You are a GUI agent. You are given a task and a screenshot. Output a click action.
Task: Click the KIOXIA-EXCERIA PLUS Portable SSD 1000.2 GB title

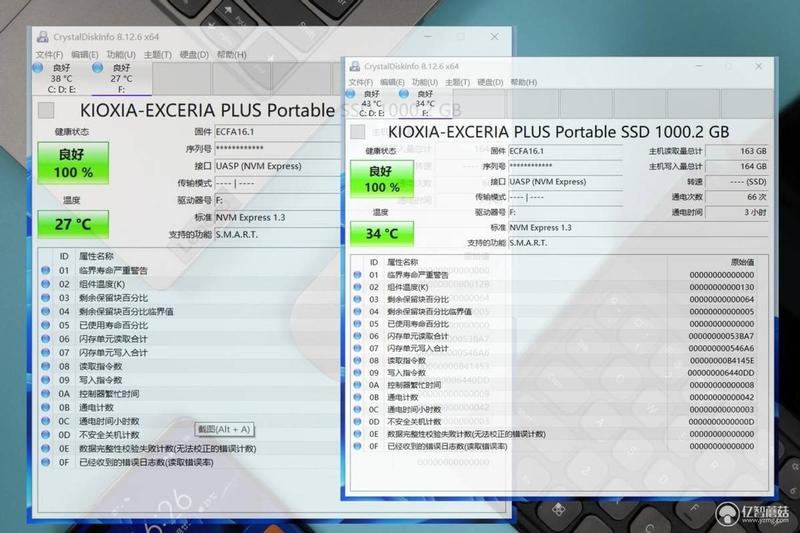point(558,132)
